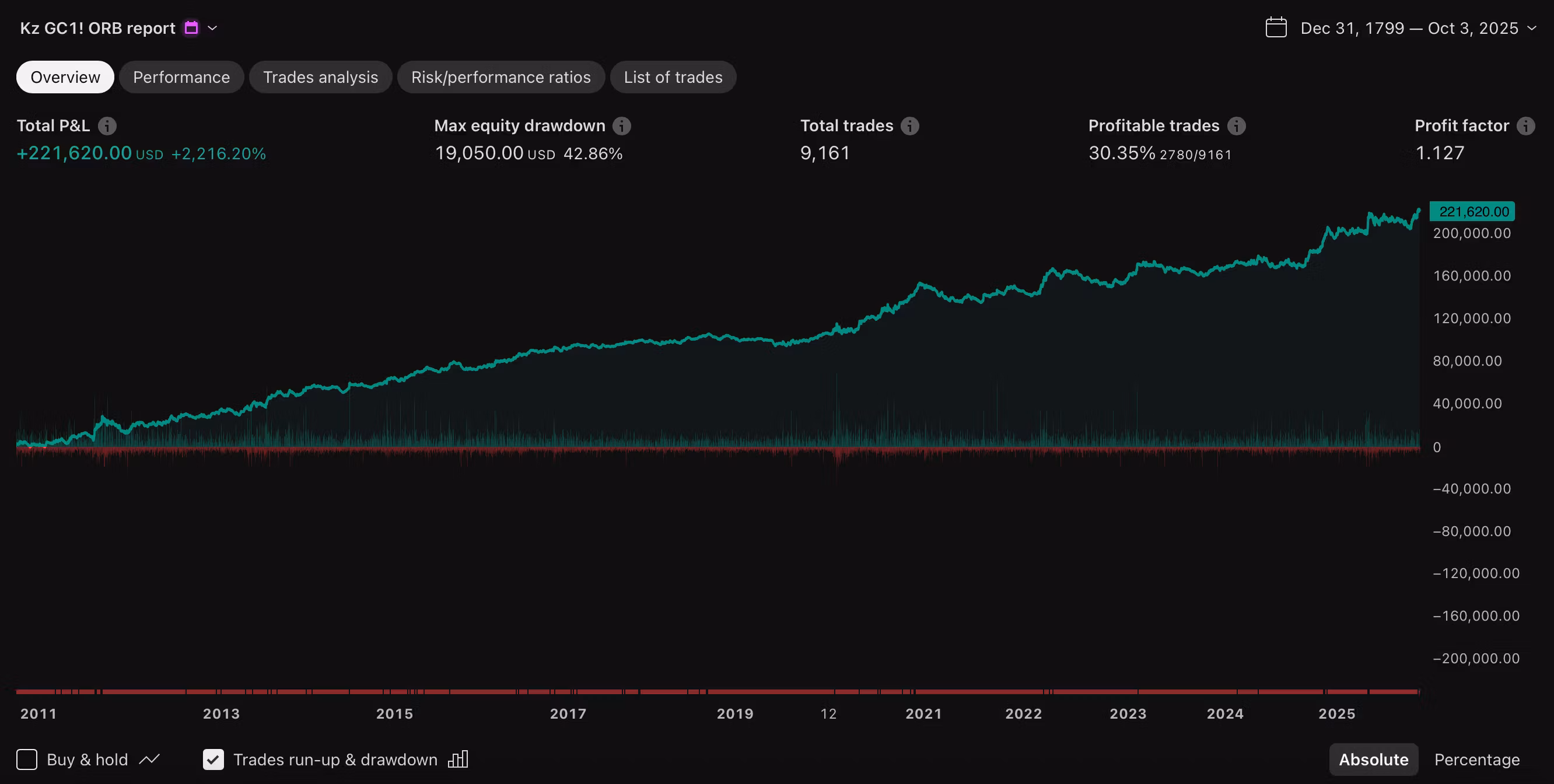
Task: Go to Risk/performance ratios tab
Action: pos(501,77)
